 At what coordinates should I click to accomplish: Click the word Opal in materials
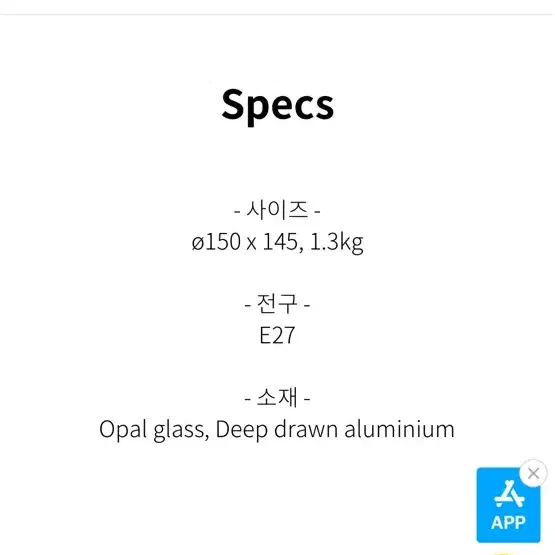click(123, 430)
